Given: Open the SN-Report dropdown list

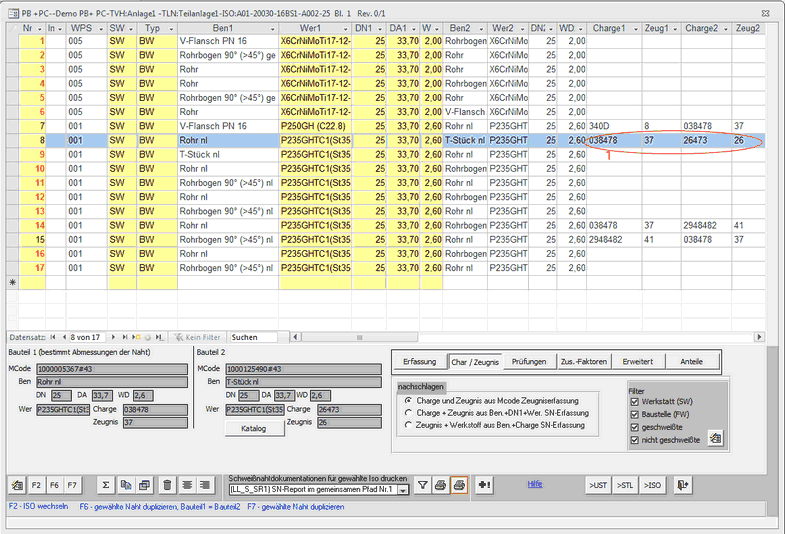Looking at the screenshot, I should click(403, 490).
